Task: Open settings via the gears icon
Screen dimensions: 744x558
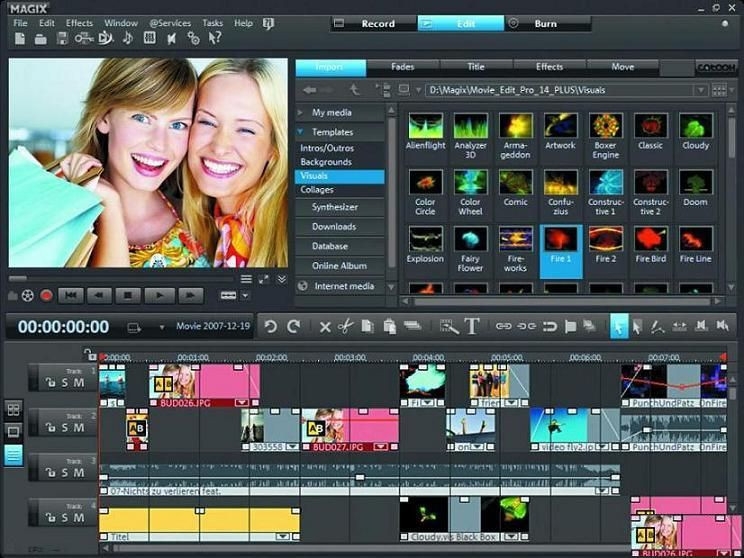Action: tap(193, 38)
